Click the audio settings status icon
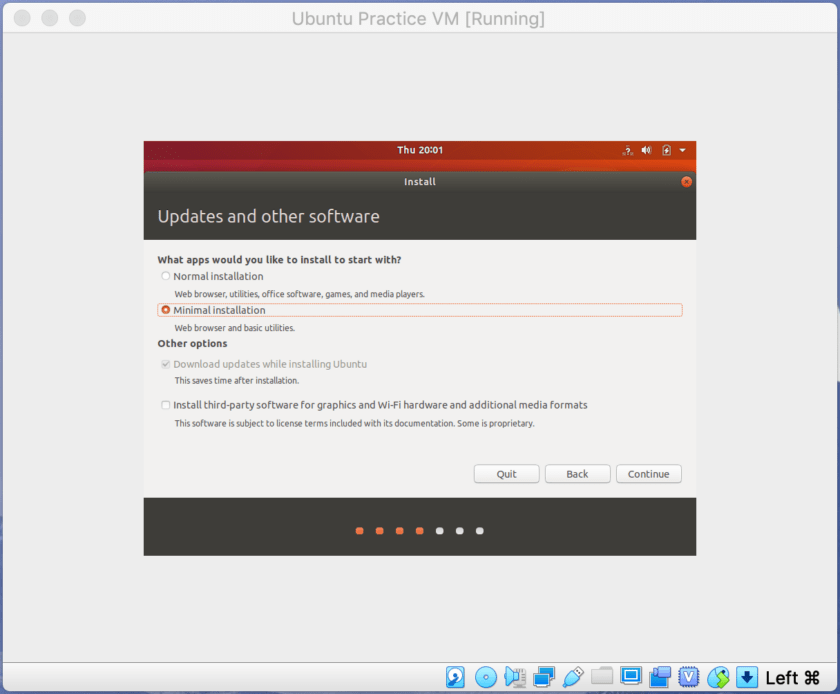Image resolution: width=840 pixels, height=694 pixels. pos(515,677)
